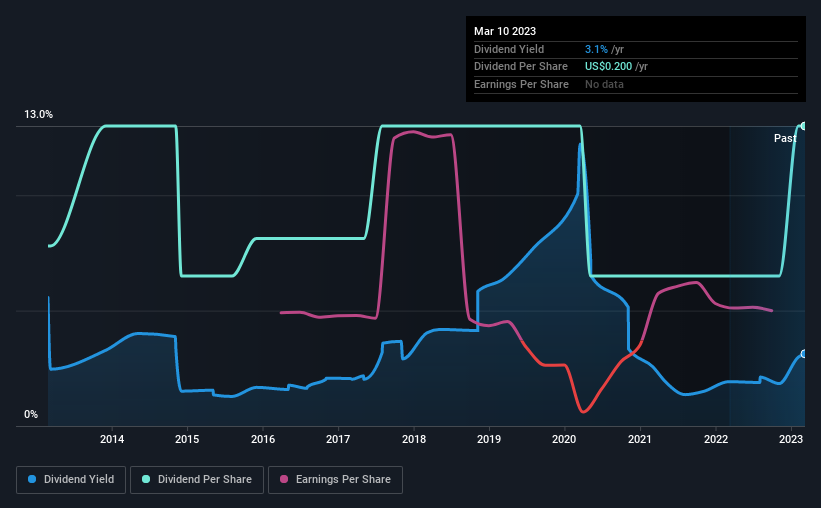Click the Past label in chart

(785, 138)
